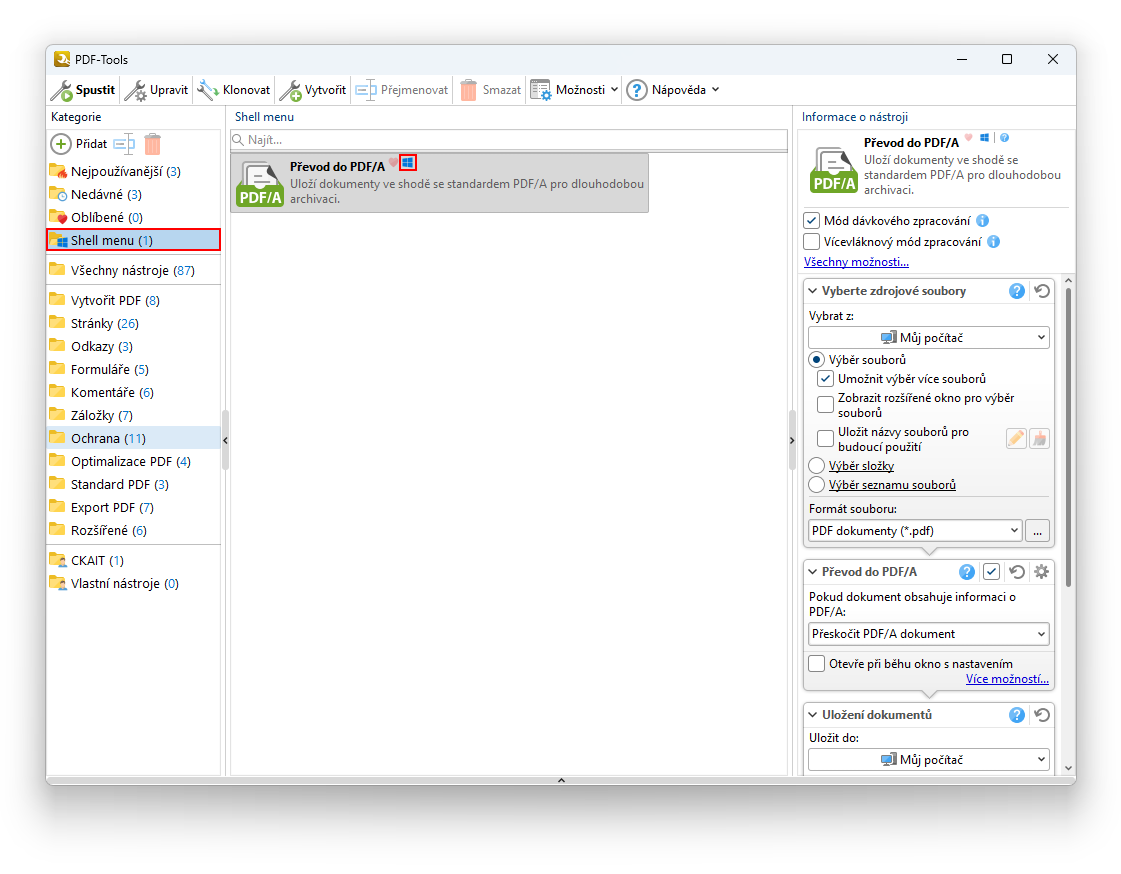Select the Nejpoužívanější category
1121x874 pixels.
[134, 172]
